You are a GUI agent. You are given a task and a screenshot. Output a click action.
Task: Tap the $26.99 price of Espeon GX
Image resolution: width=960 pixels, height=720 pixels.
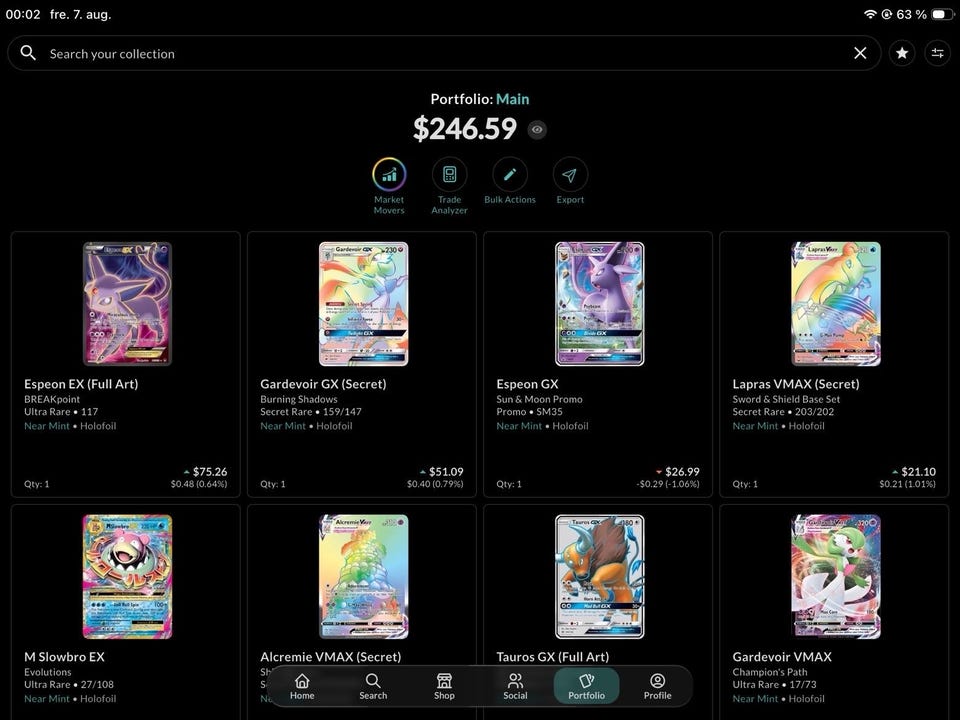682,471
